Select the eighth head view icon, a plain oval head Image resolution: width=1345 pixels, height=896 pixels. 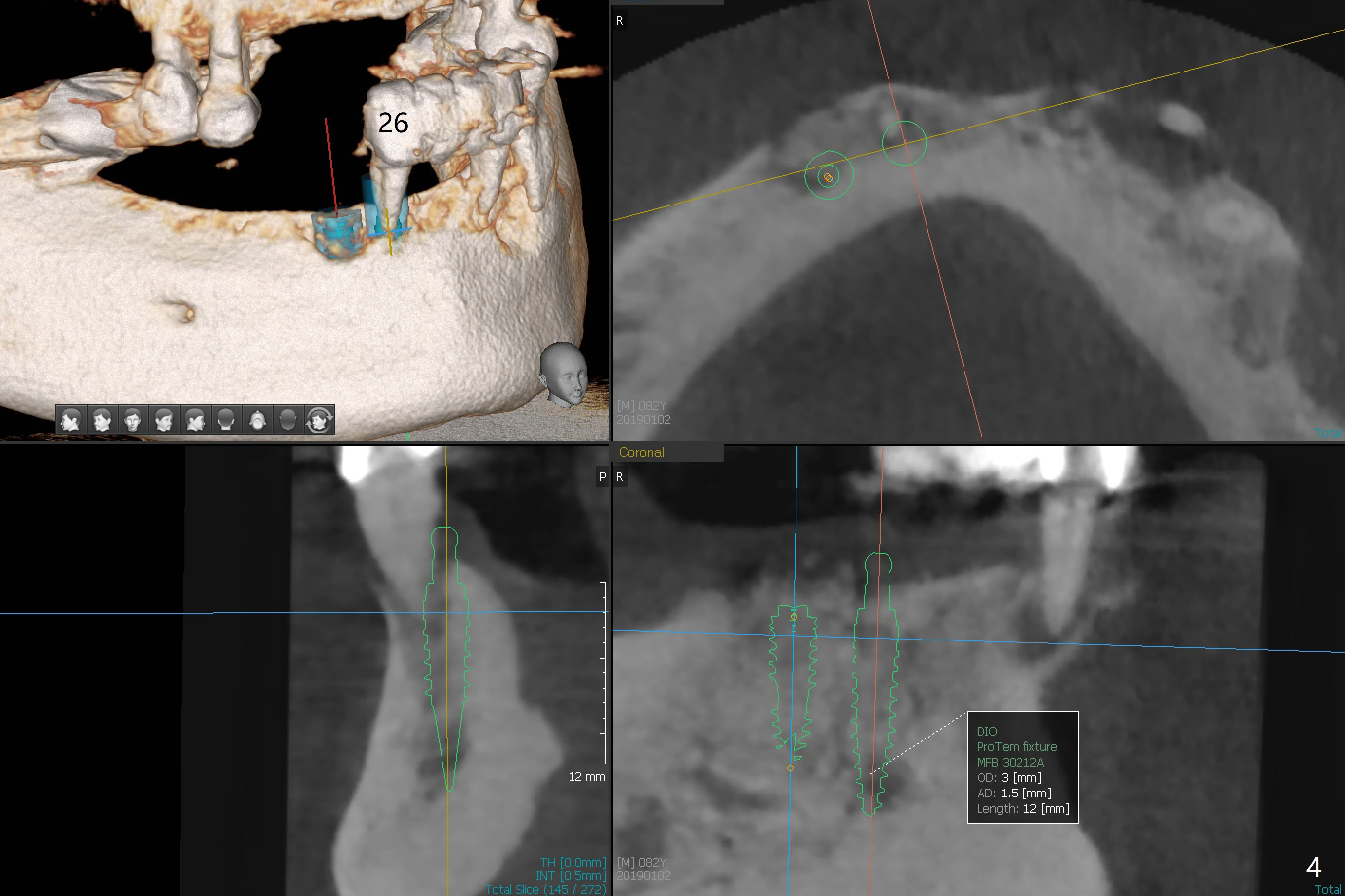coord(288,420)
